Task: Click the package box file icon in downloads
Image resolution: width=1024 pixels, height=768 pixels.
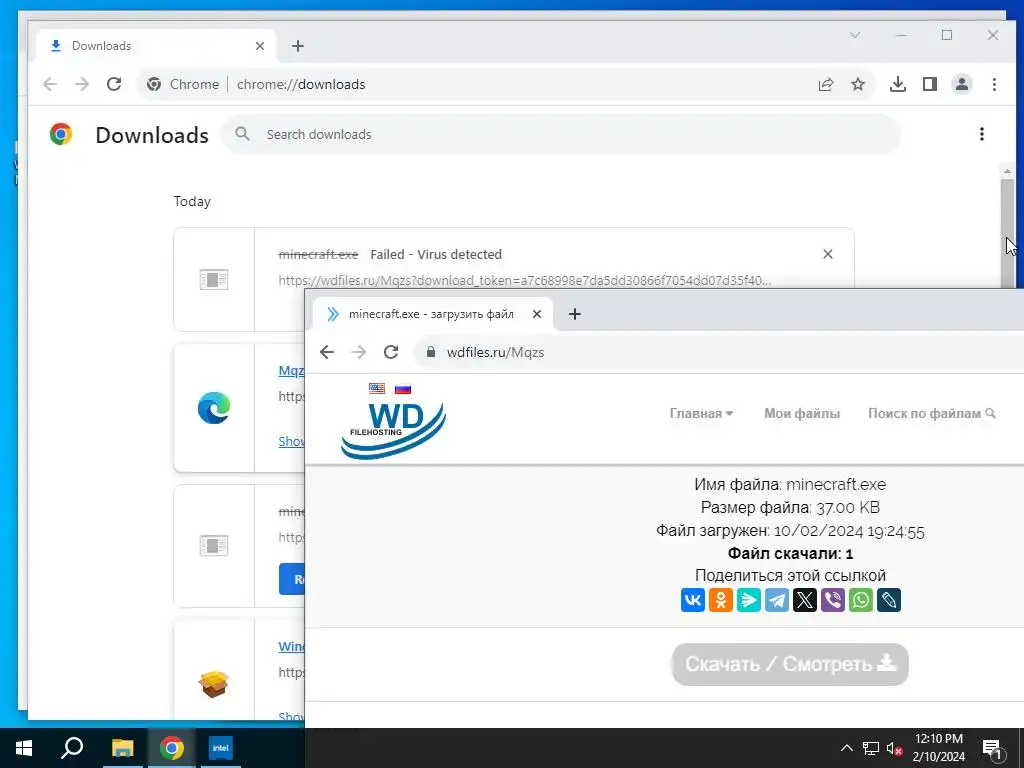Action: click(214, 684)
